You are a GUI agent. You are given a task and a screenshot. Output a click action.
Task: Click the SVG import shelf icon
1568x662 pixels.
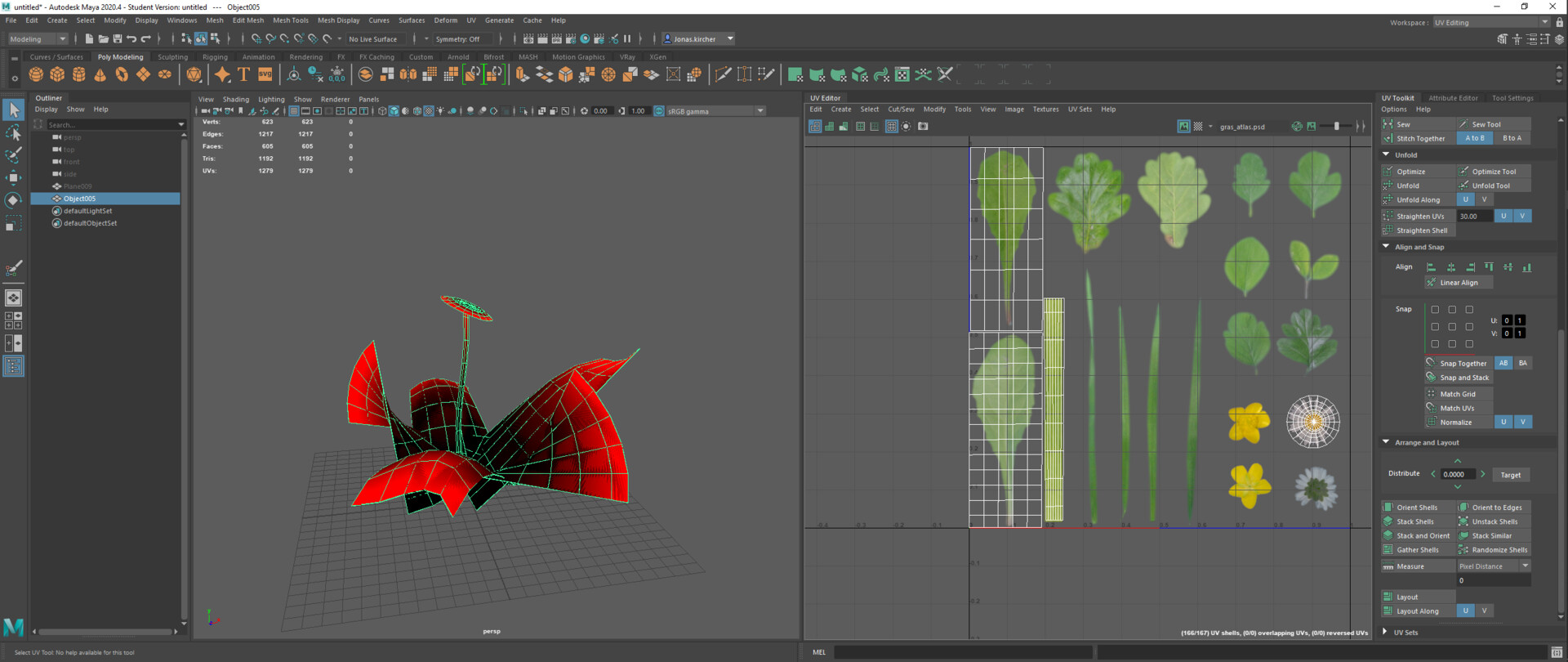[x=265, y=74]
